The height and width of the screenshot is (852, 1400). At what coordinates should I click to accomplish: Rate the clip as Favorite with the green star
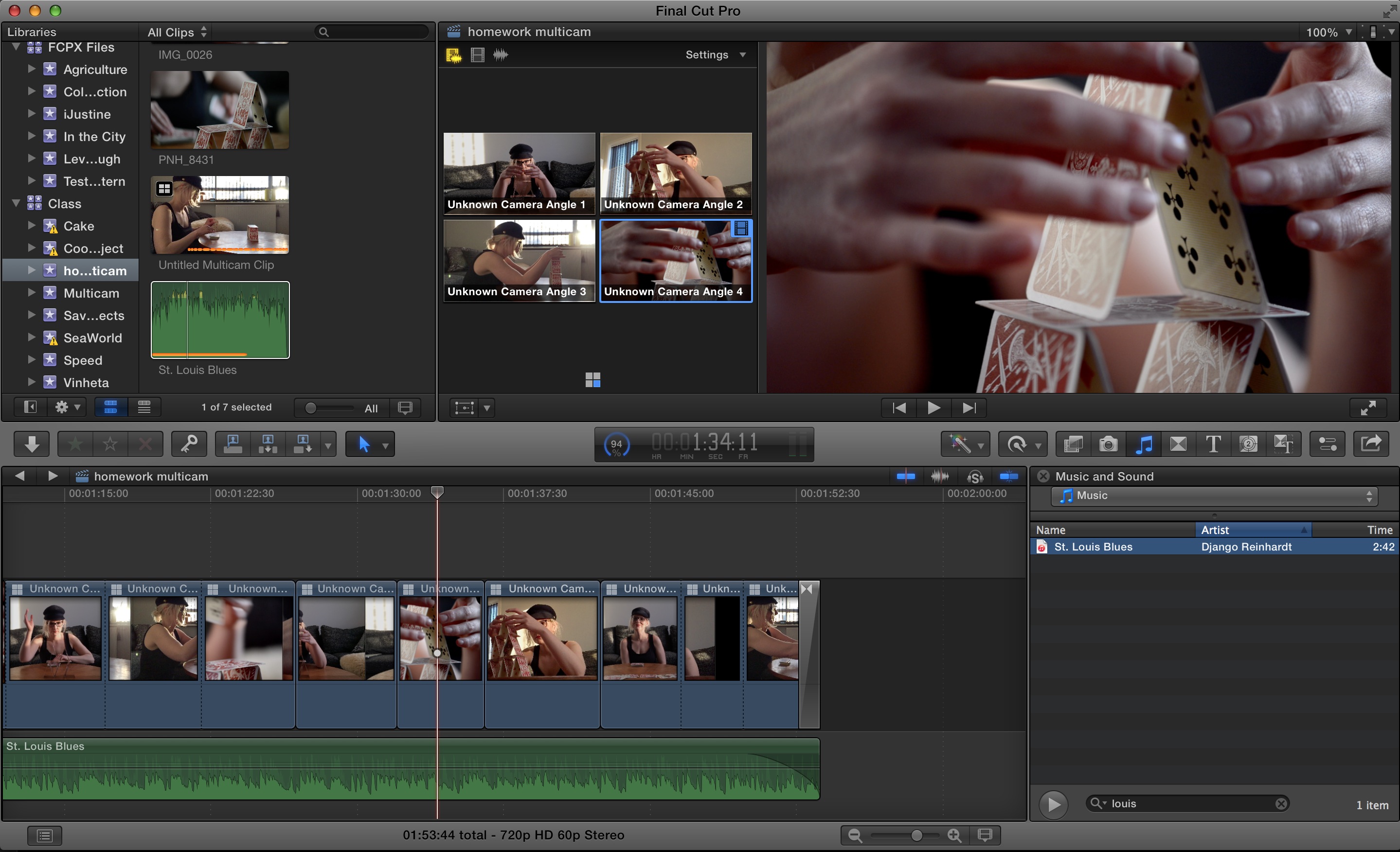pyautogui.click(x=75, y=444)
